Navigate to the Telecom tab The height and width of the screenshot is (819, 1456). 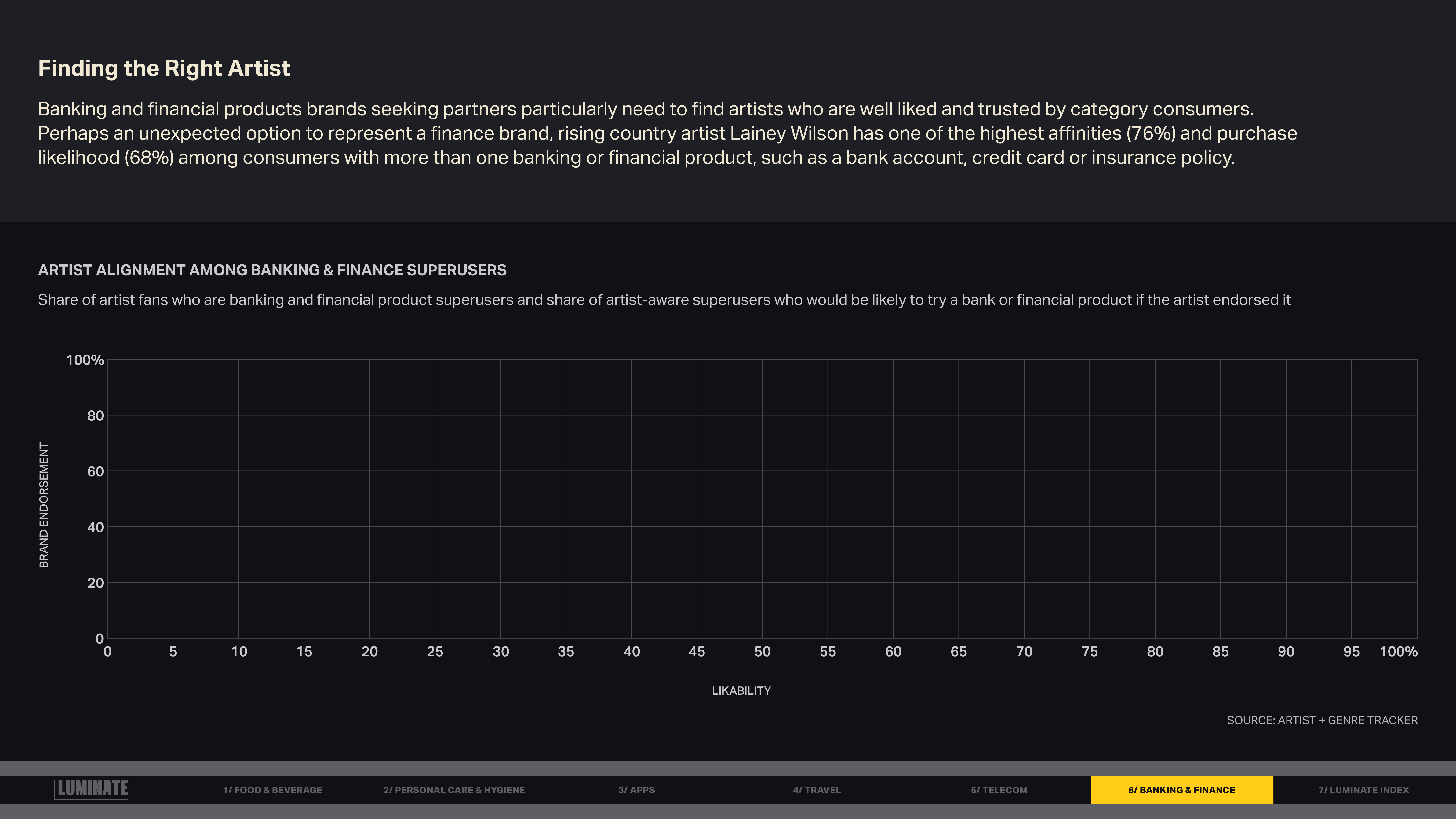pyautogui.click(x=999, y=790)
